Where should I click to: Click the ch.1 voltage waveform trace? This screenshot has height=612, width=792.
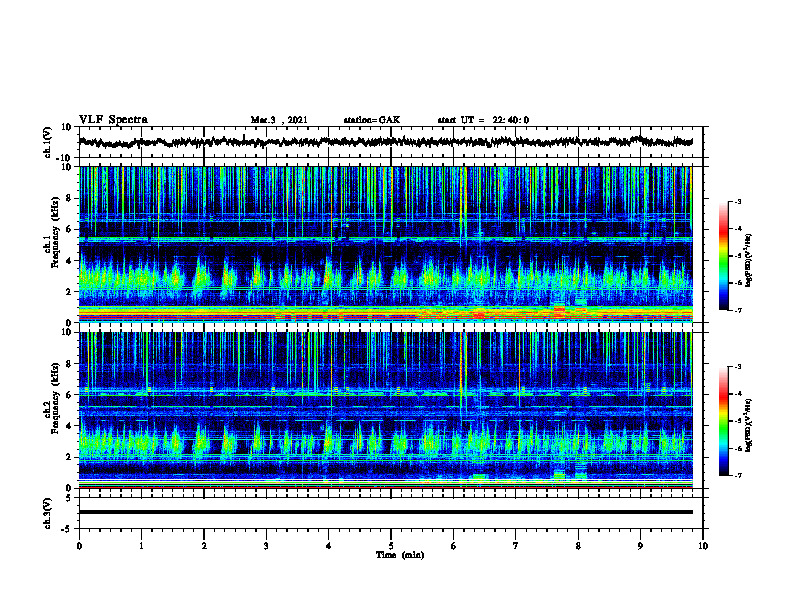coord(385,142)
